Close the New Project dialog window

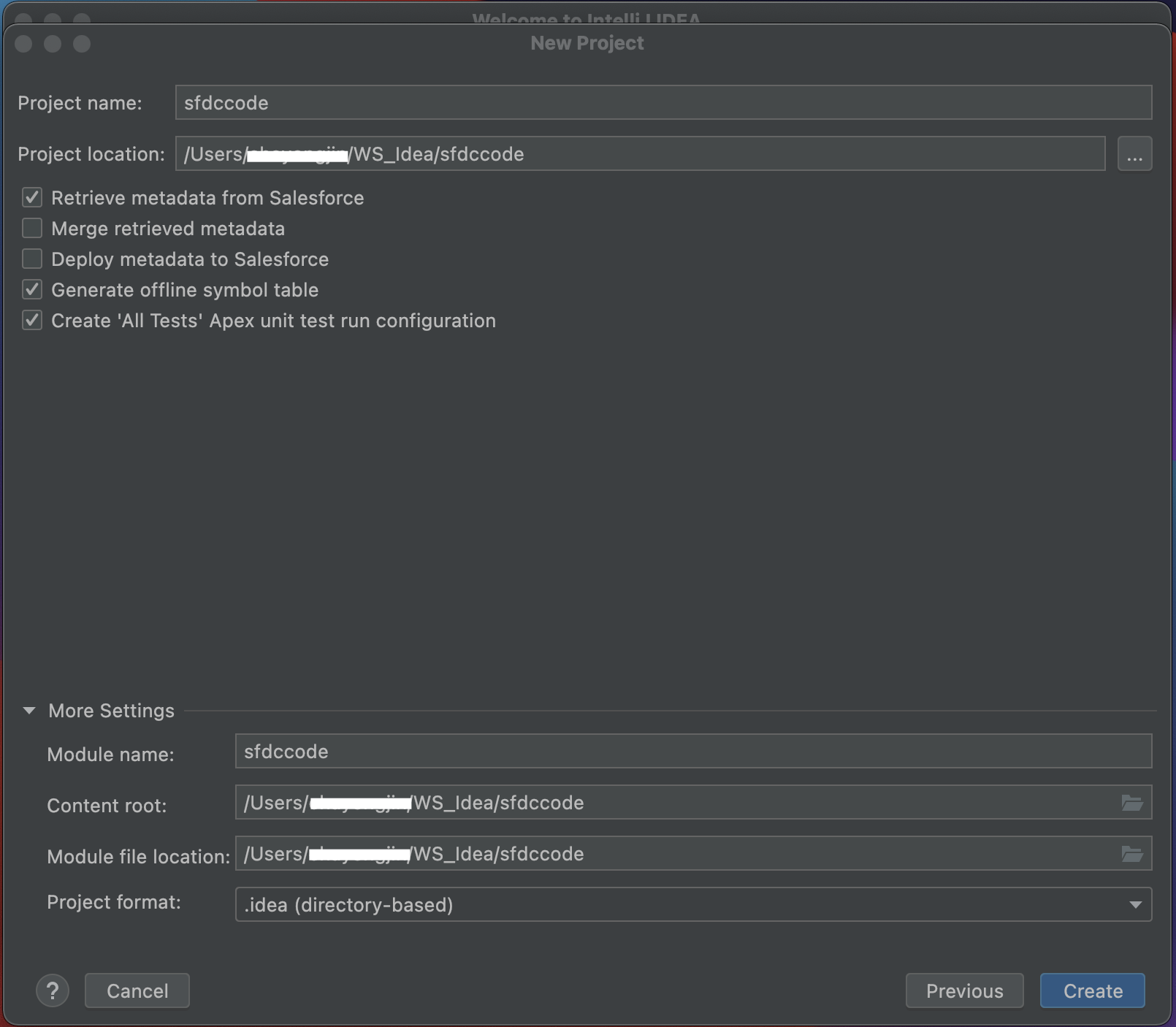tap(23, 44)
